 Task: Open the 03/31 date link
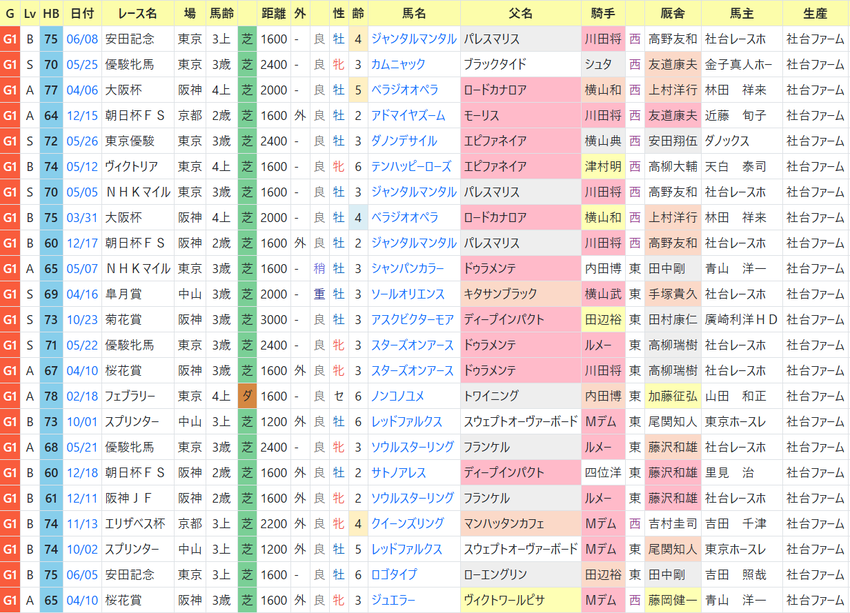[x=82, y=217]
